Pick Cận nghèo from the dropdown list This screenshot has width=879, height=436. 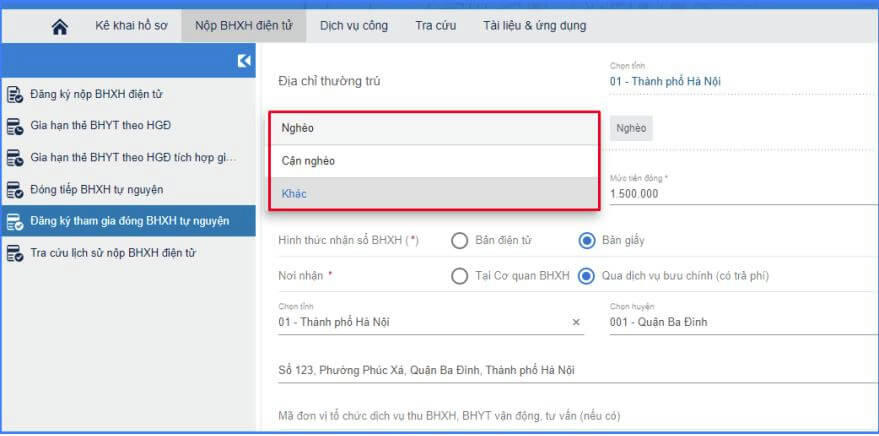pyautogui.click(x=434, y=161)
